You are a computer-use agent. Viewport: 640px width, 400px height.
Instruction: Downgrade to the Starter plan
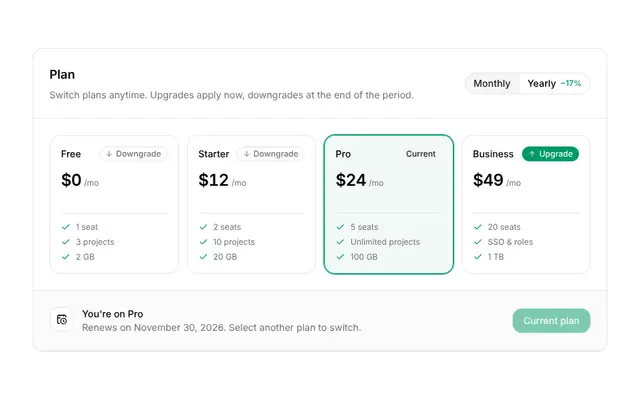click(x=271, y=154)
